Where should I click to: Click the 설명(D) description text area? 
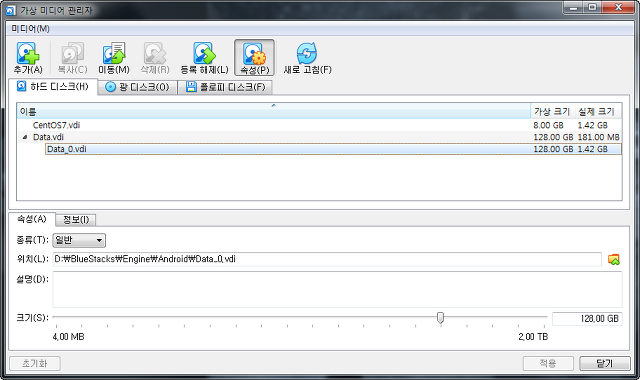click(337, 289)
